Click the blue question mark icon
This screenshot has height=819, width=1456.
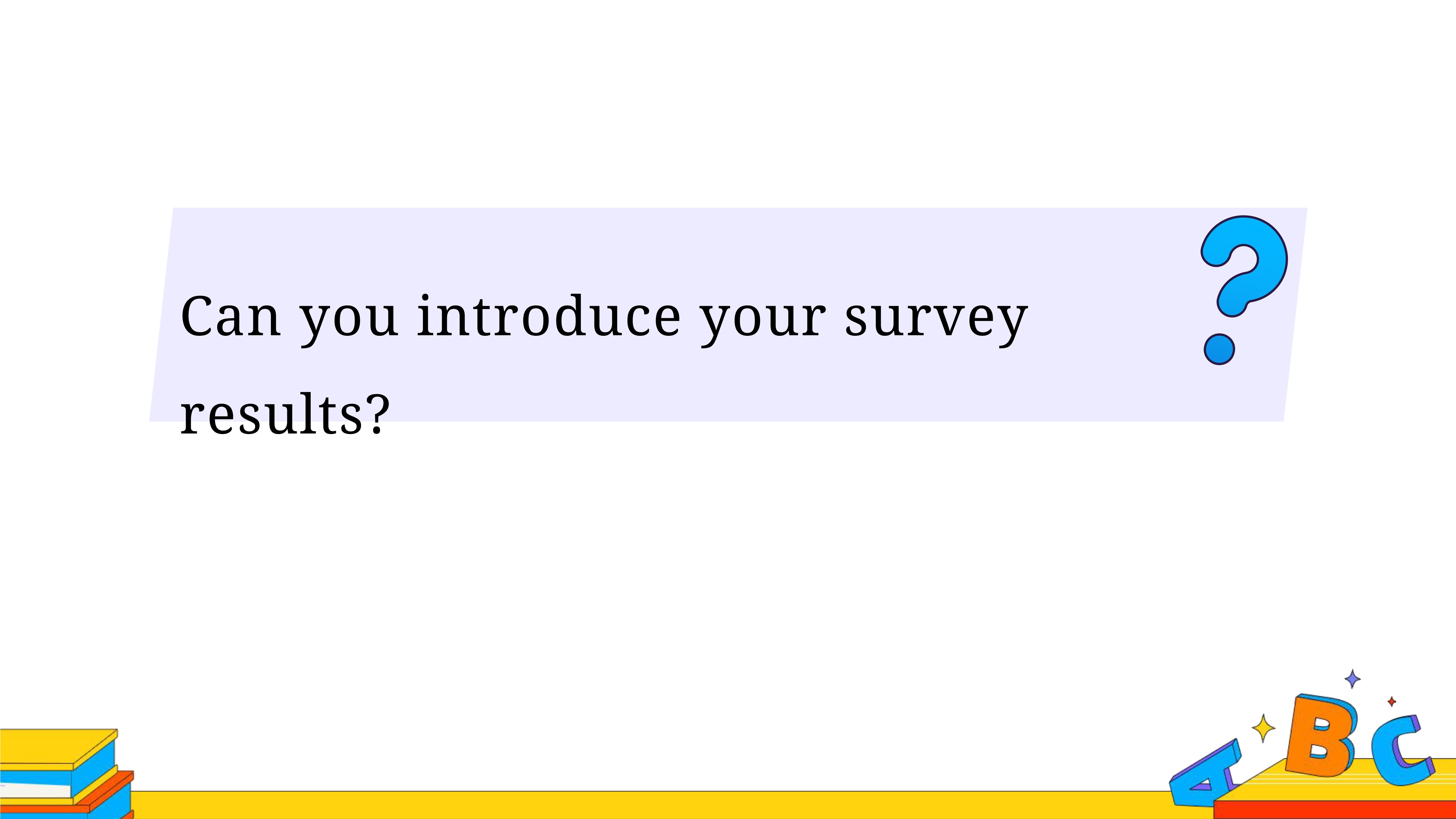(1244, 290)
